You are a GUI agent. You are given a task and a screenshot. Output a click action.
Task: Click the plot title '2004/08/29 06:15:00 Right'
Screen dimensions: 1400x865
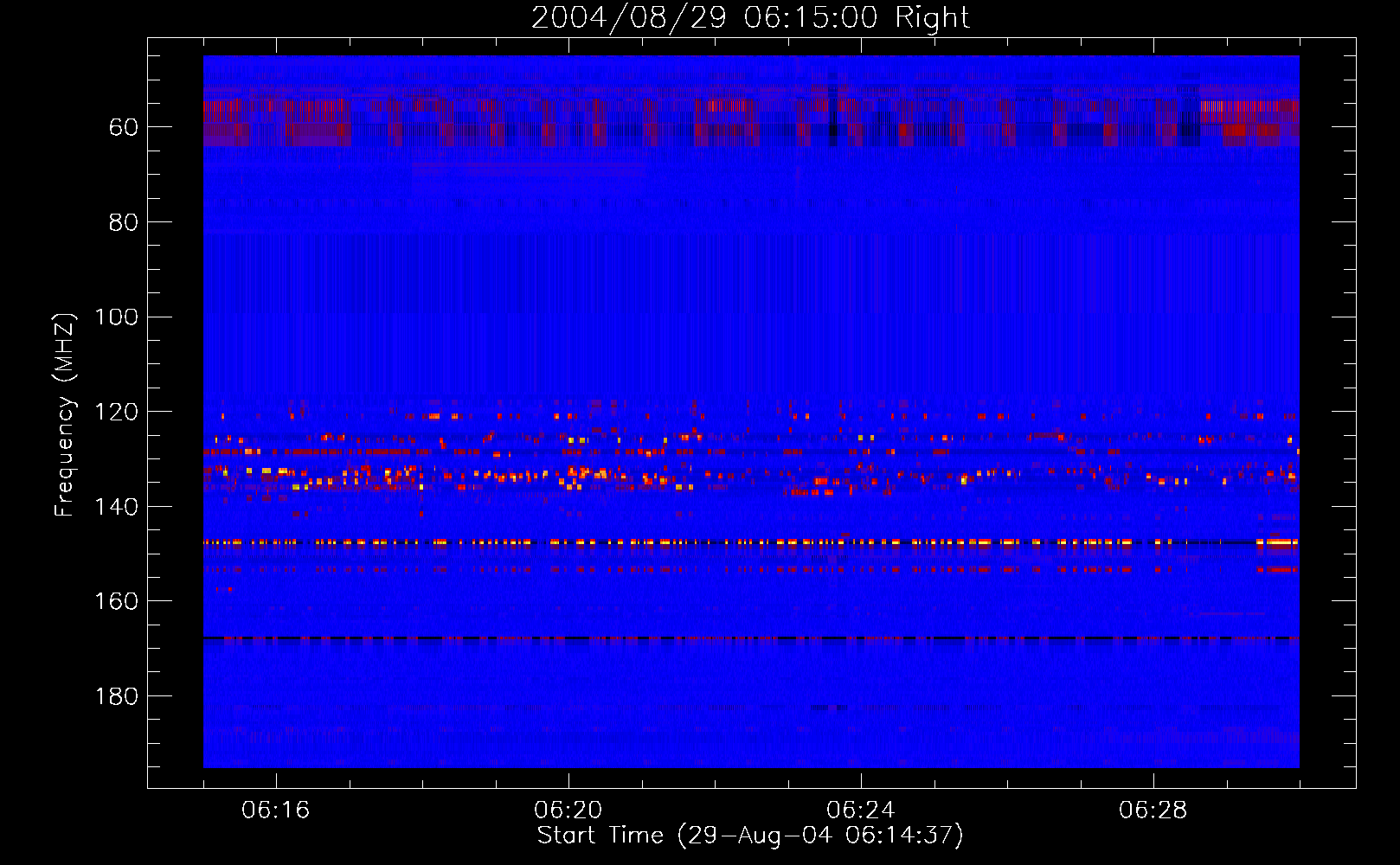coord(750,17)
